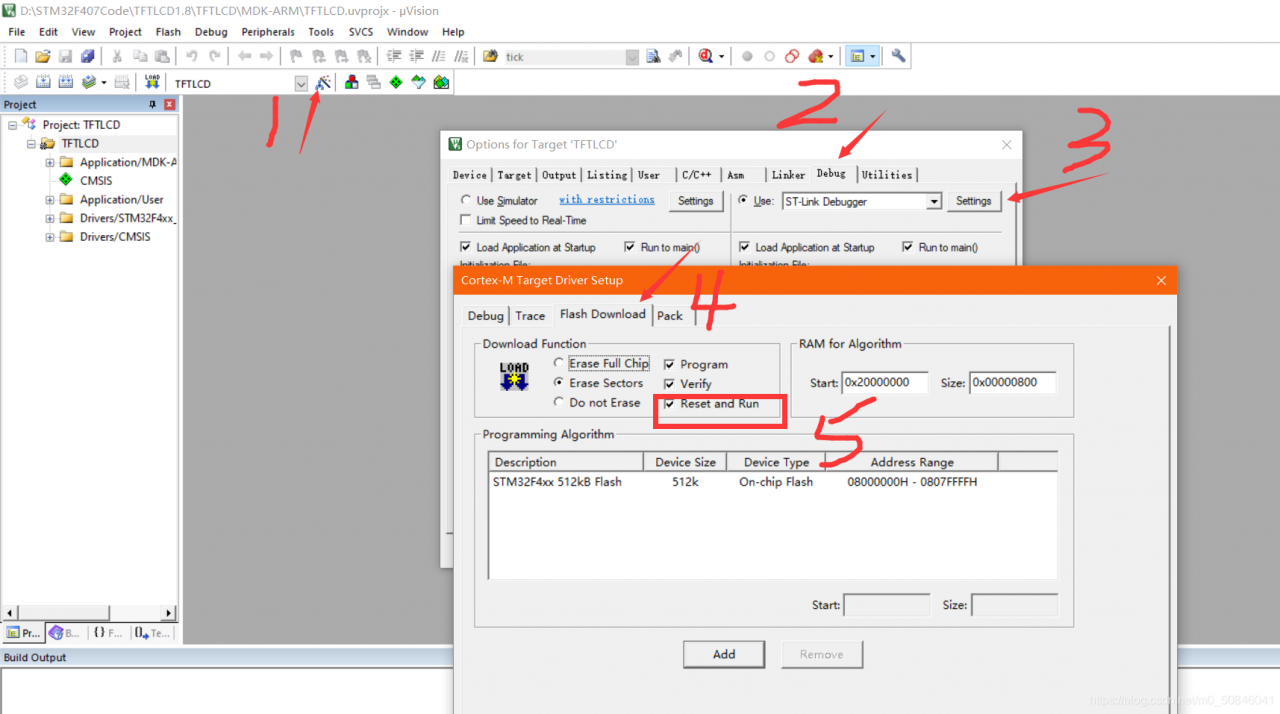This screenshot has width=1280, height=714.
Task: Open the Pack Installer icon
Action: [441, 83]
